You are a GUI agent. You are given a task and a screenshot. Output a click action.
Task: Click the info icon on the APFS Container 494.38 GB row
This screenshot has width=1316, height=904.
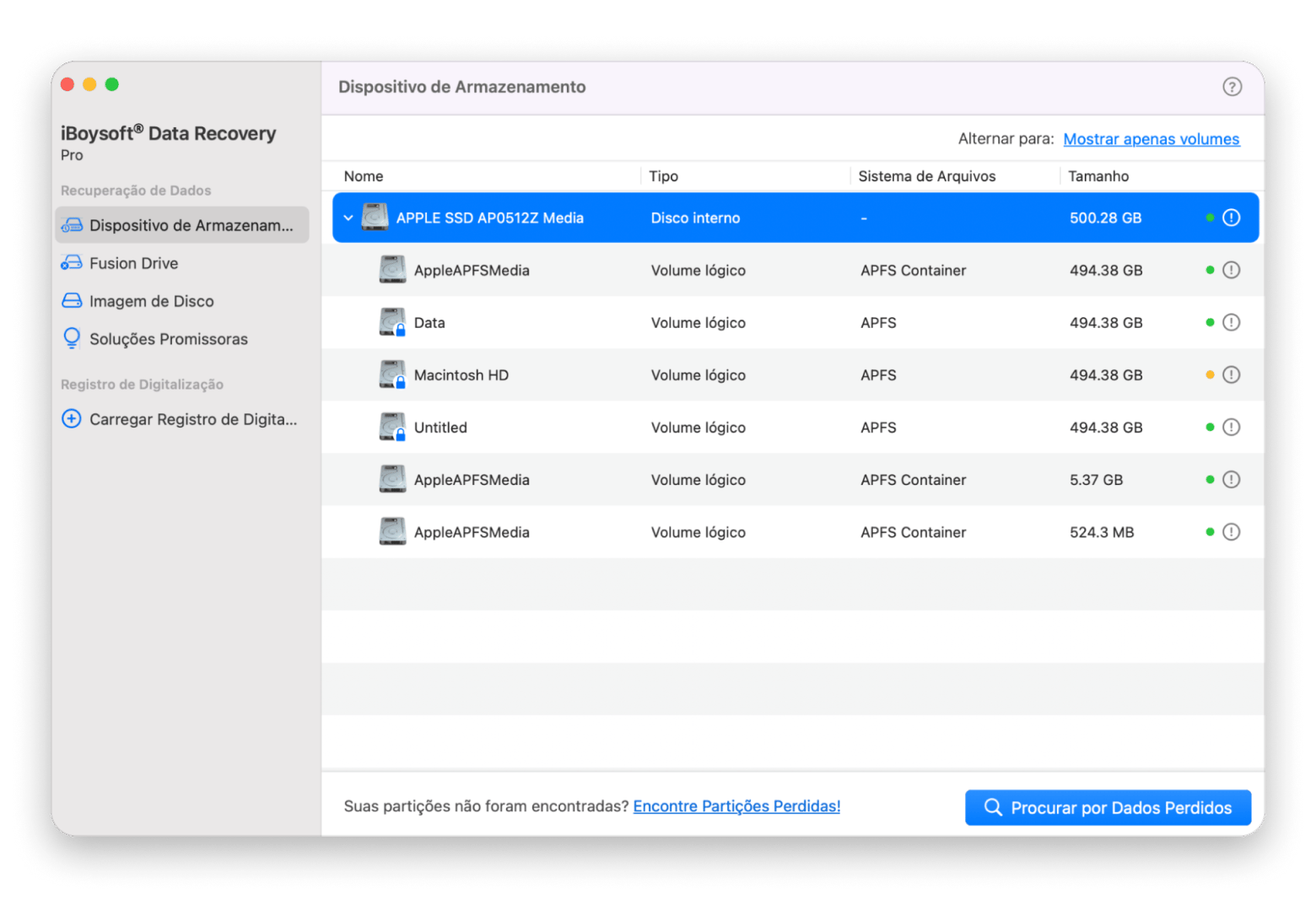coord(1232,270)
